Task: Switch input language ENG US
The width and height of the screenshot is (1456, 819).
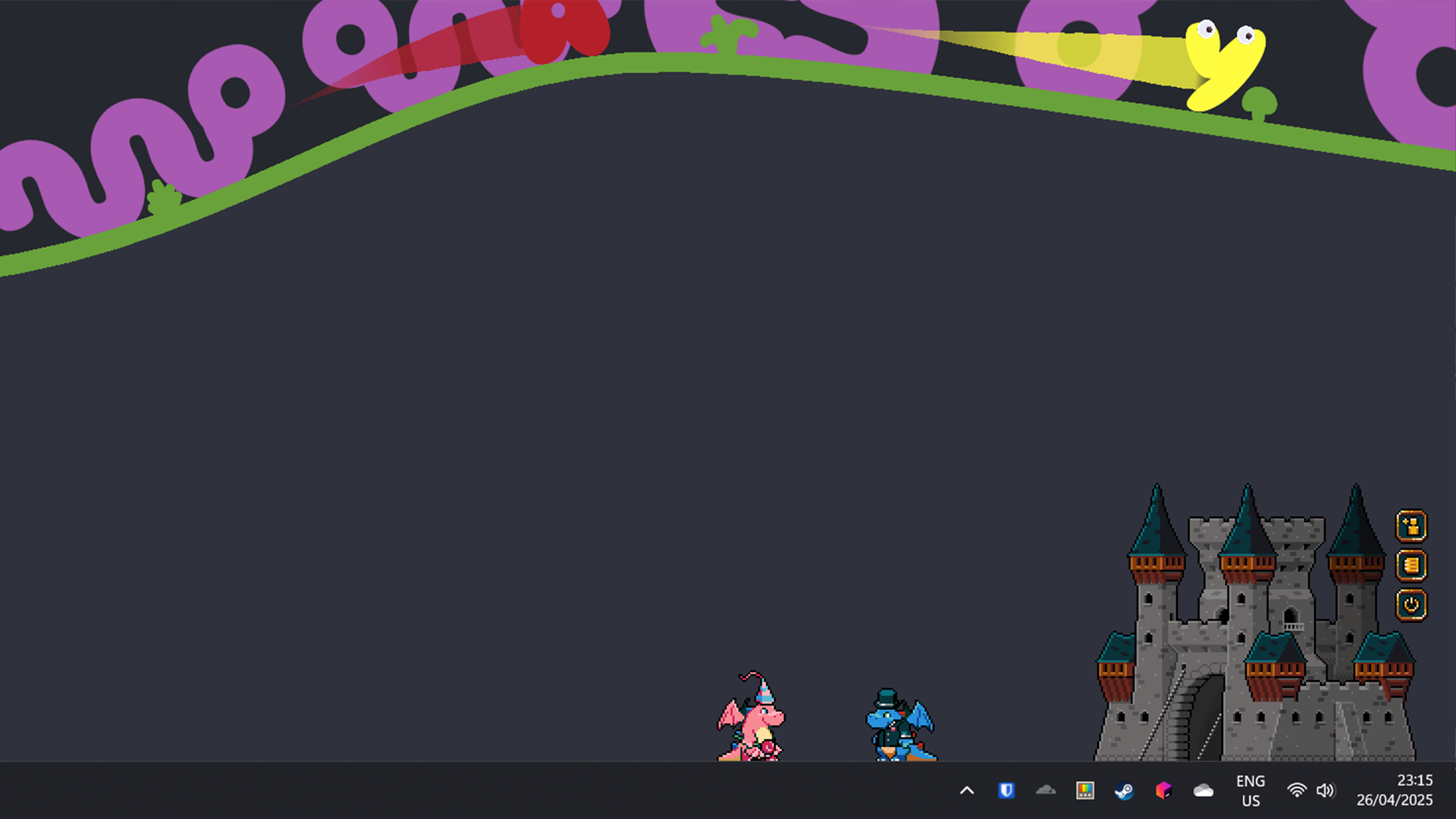Action: (x=1250, y=790)
